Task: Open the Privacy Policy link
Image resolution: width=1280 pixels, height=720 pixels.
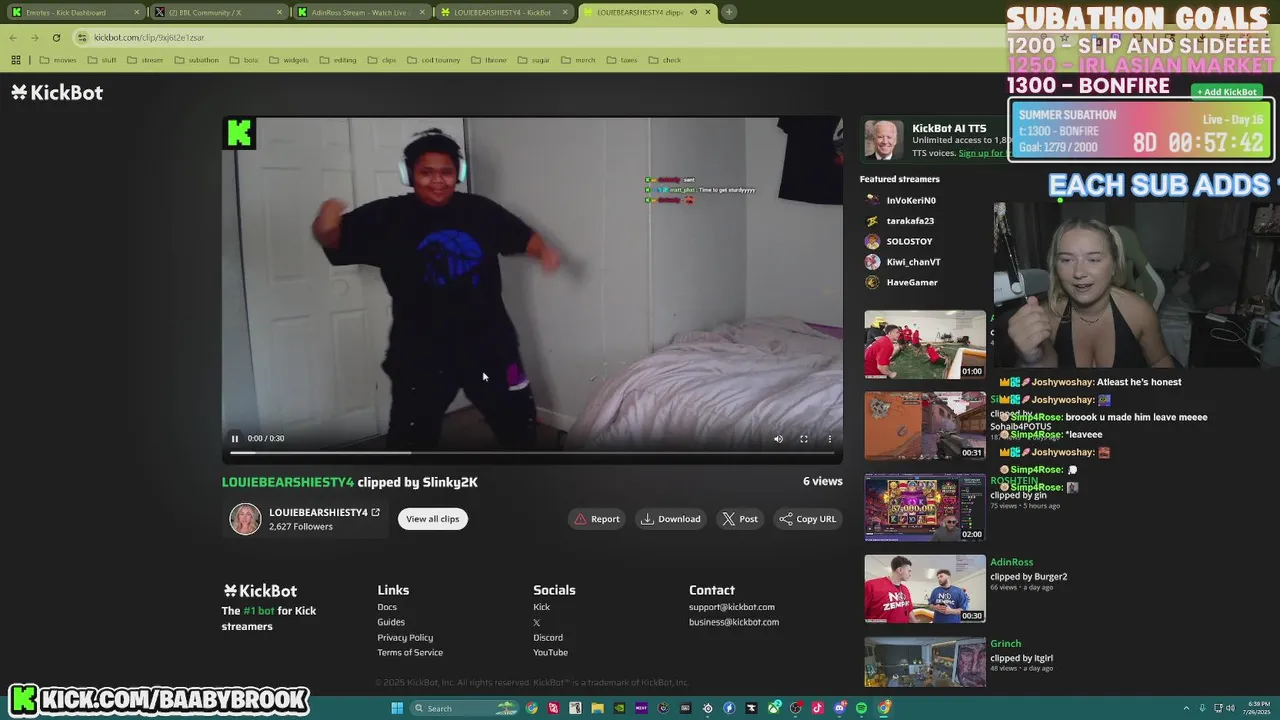Action: tap(405, 637)
